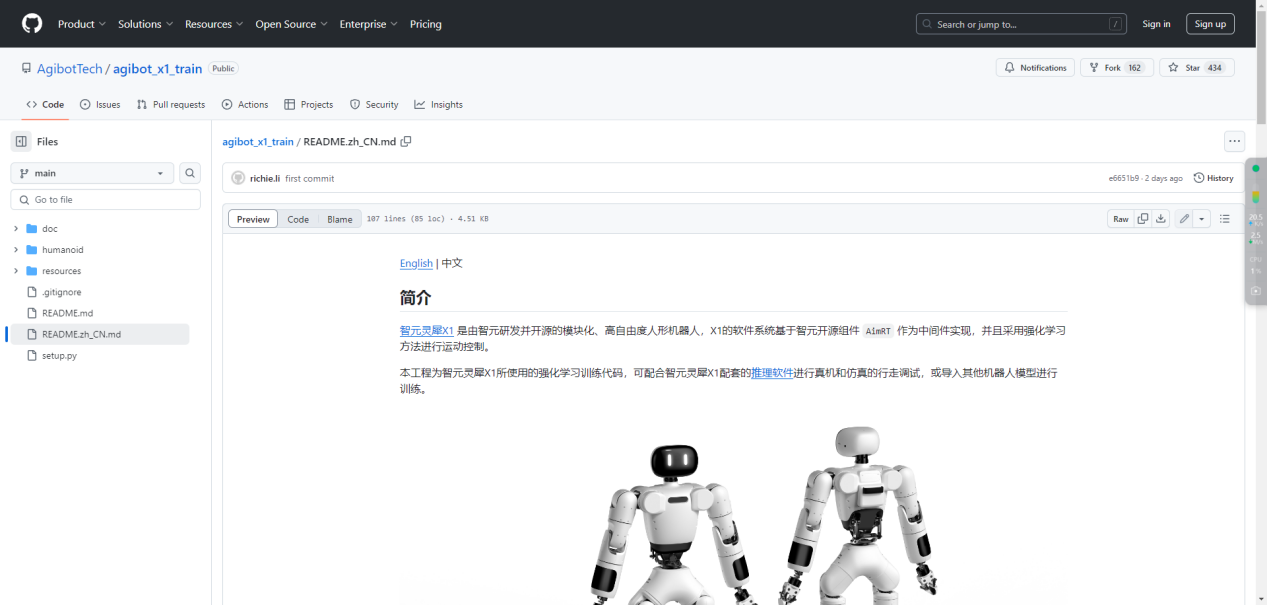
Task: Open the Solutions menu dropdown
Action: coord(145,24)
